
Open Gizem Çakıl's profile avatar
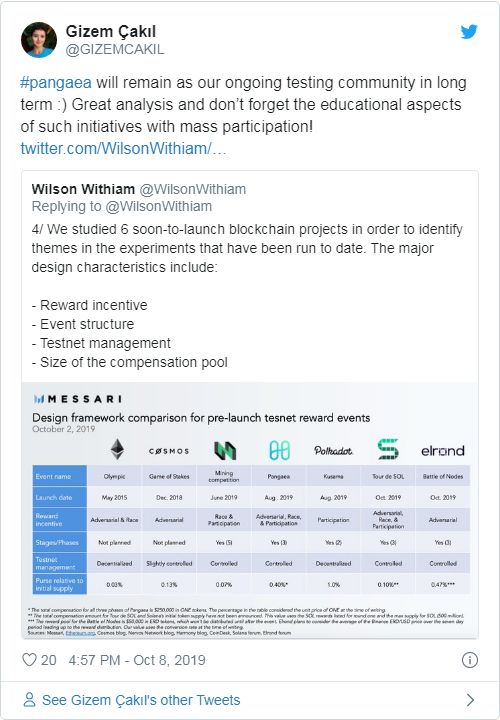pyautogui.click(x=39, y=39)
